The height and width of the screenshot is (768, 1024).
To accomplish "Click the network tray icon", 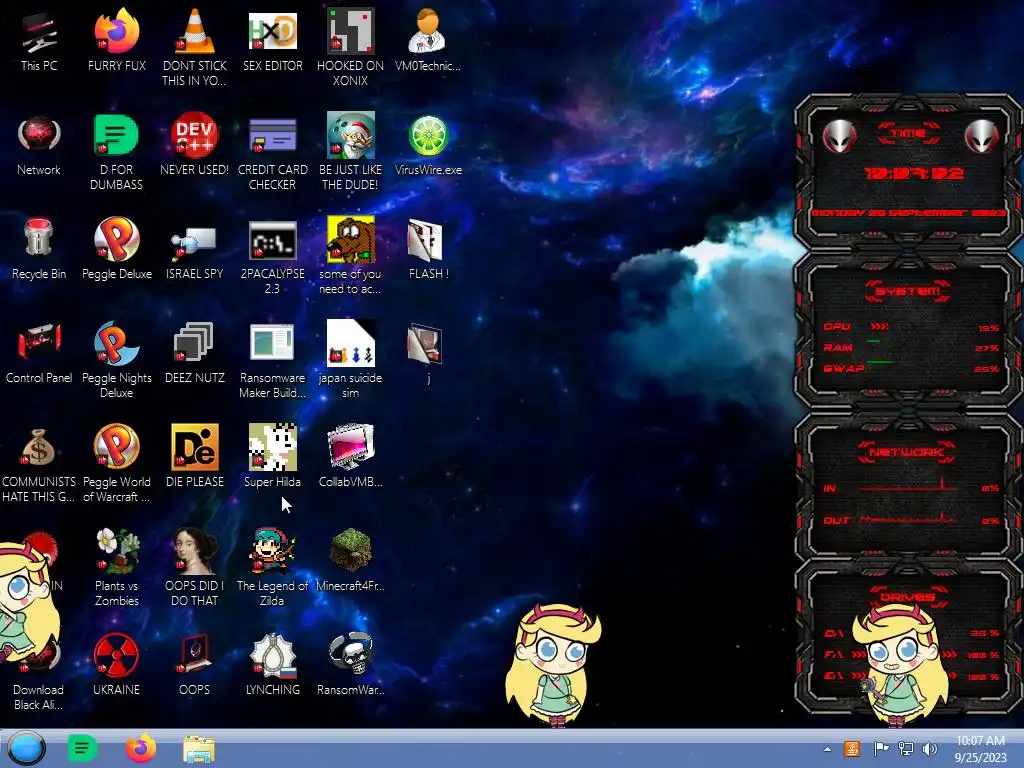I will (x=906, y=748).
